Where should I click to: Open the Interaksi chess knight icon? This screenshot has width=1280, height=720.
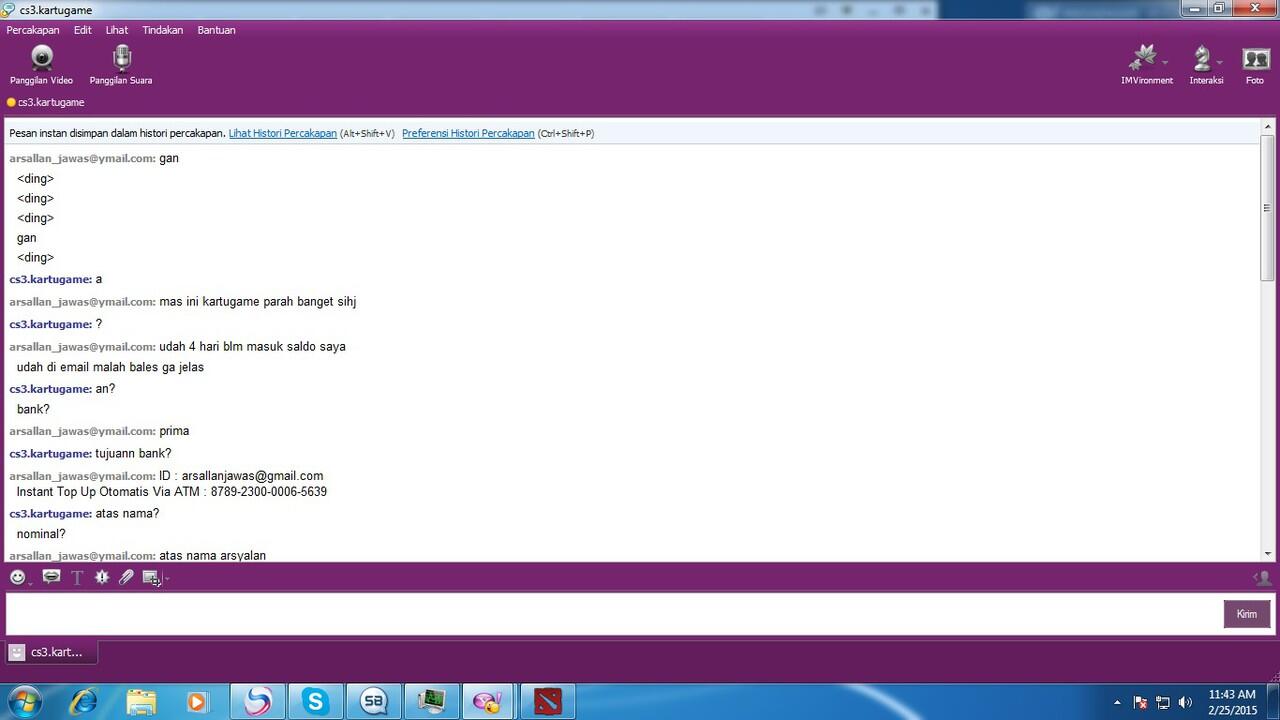1202,58
